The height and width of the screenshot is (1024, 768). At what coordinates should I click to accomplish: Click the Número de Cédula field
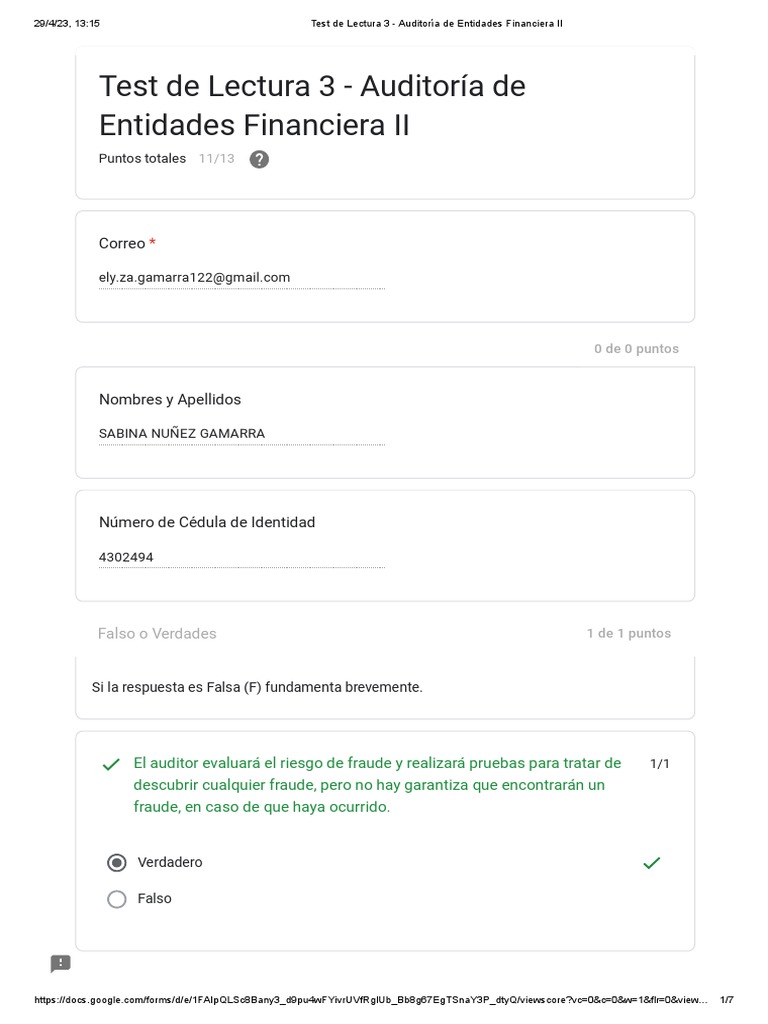click(x=241, y=557)
